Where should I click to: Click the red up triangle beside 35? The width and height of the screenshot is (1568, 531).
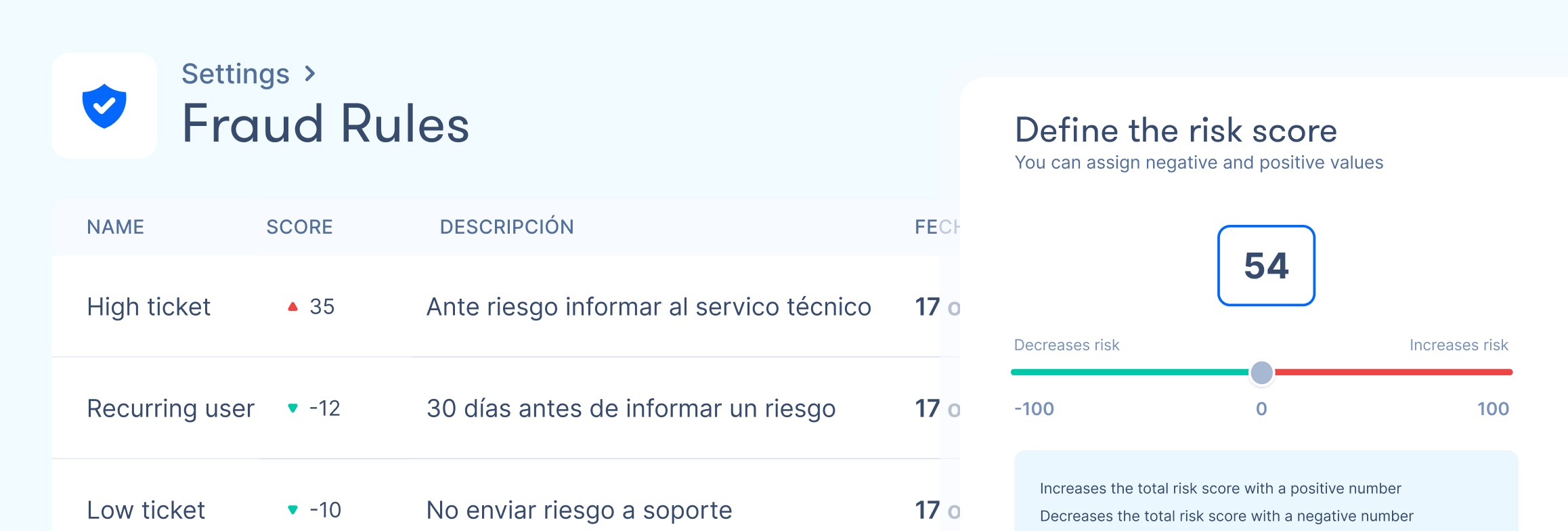(292, 307)
